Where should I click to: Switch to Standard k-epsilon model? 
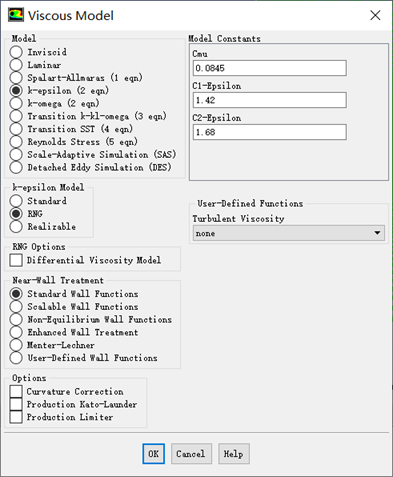(x=16, y=201)
